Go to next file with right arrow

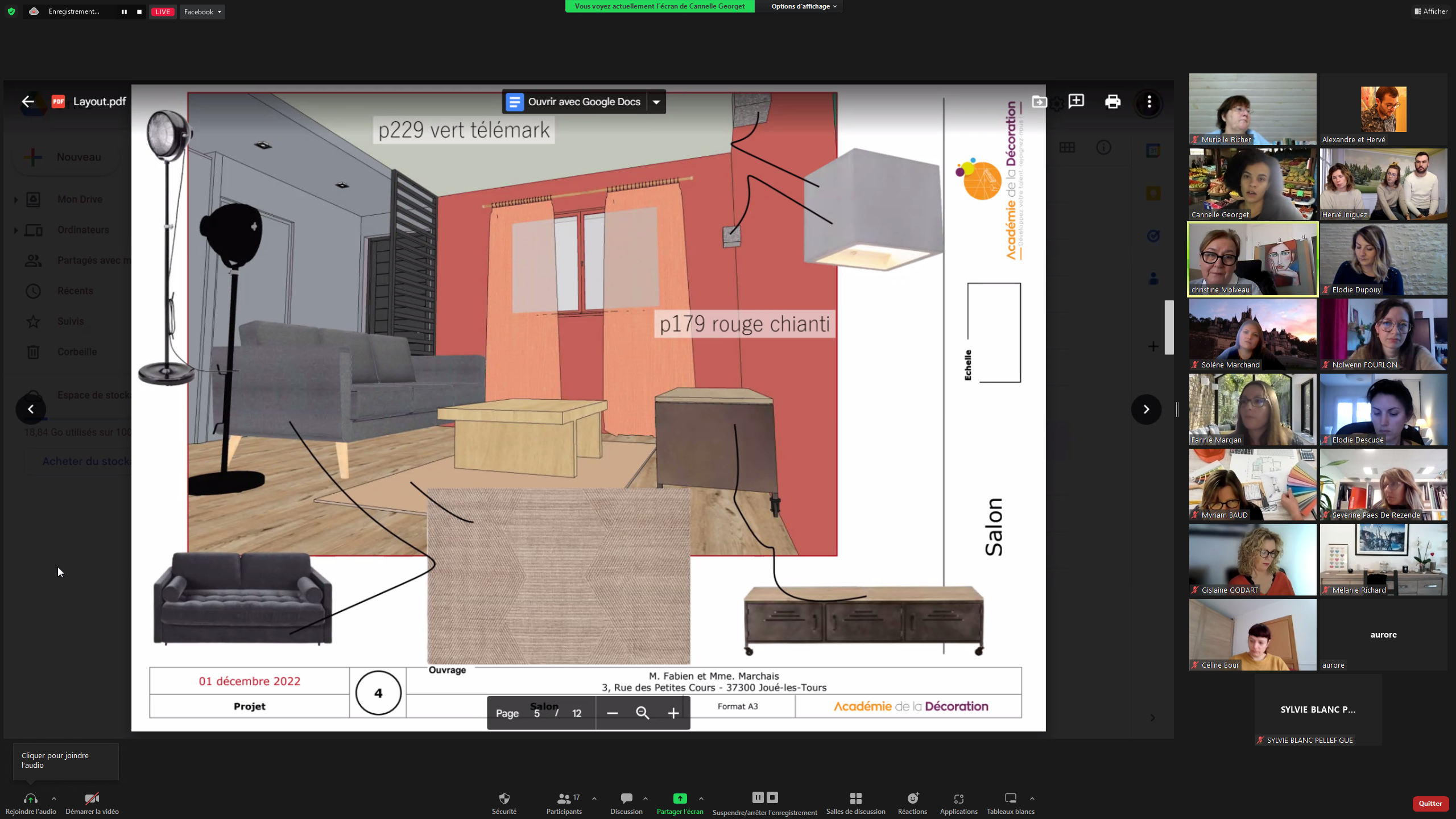(x=1146, y=409)
